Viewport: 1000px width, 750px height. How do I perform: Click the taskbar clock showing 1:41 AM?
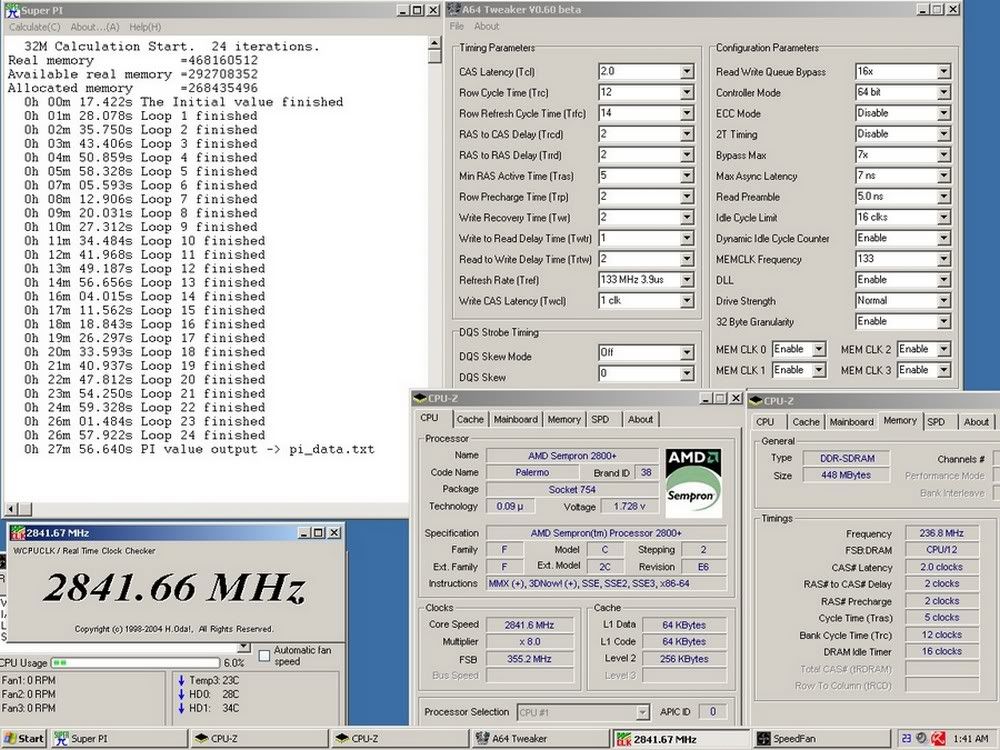point(971,739)
